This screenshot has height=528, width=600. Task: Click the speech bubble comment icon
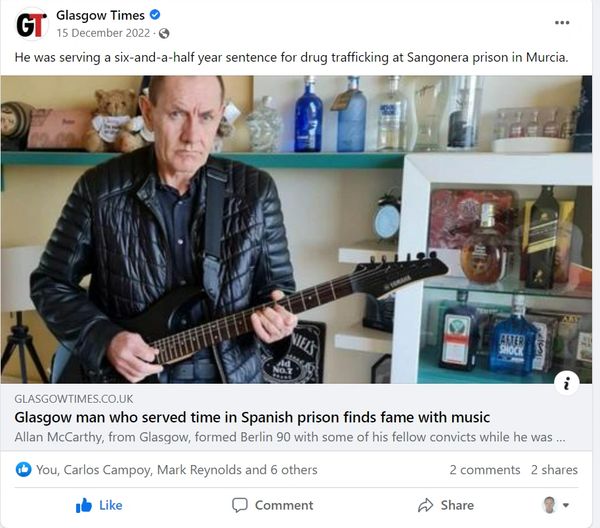pyautogui.click(x=240, y=505)
